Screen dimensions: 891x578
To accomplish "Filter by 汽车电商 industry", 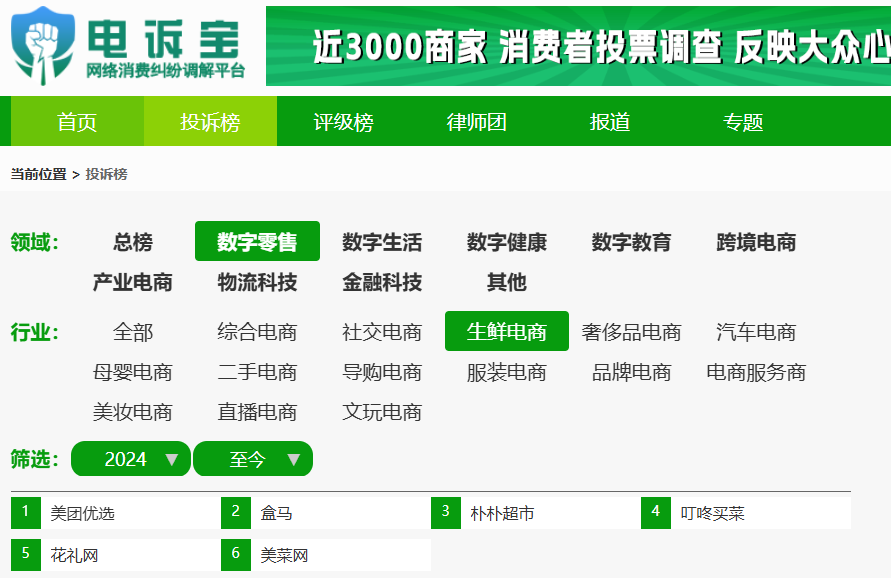I will pos(756,332).
